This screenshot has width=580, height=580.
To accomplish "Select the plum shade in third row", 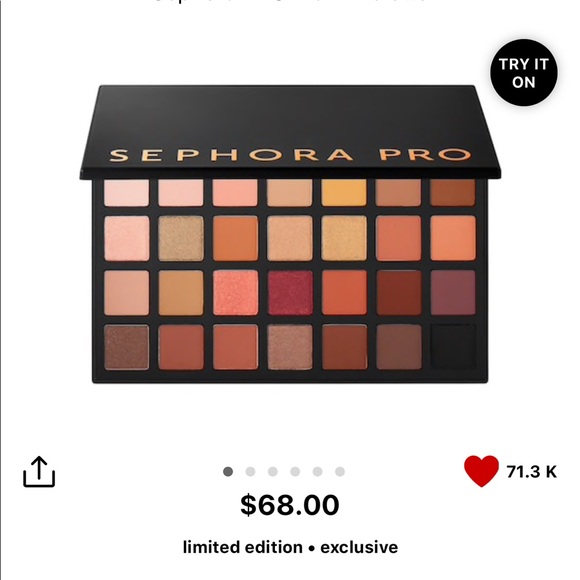I will pos(453,293).
